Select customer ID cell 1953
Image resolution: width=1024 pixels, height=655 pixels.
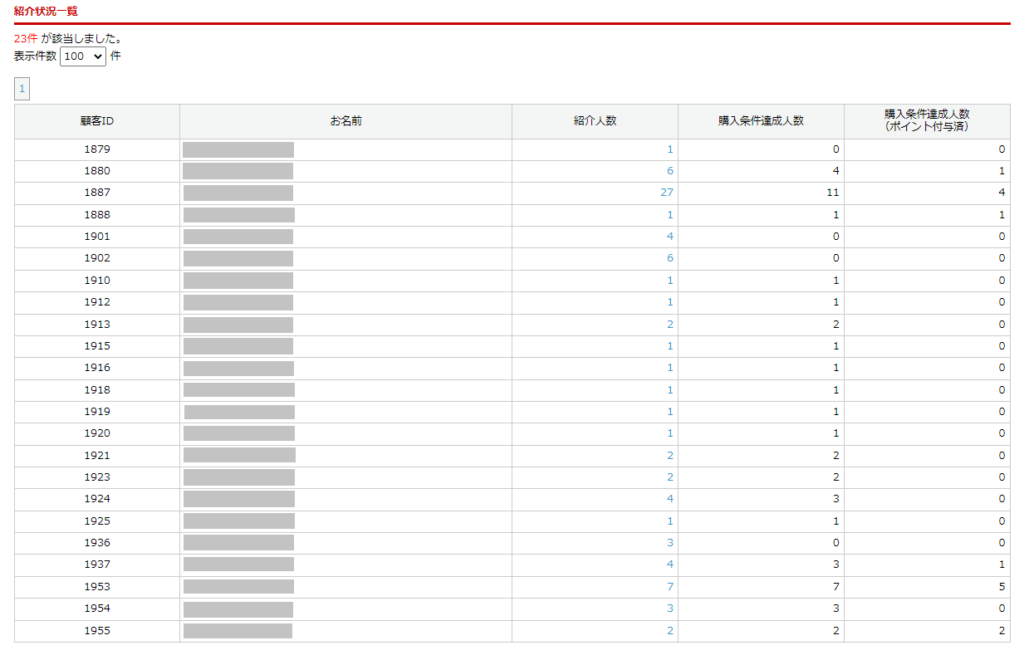click(97, 586)
